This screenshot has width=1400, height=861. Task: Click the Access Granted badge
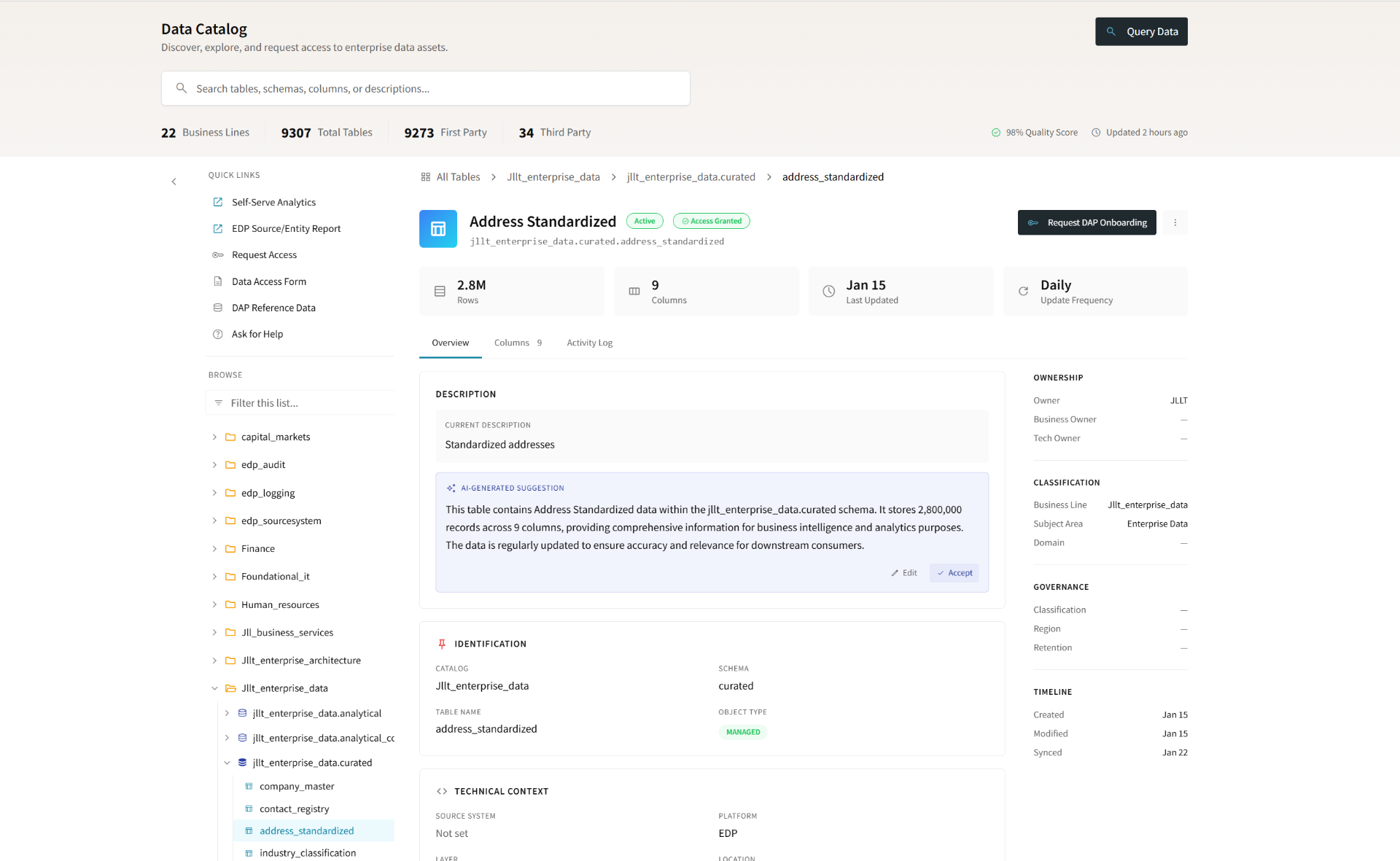coord(712,221)
